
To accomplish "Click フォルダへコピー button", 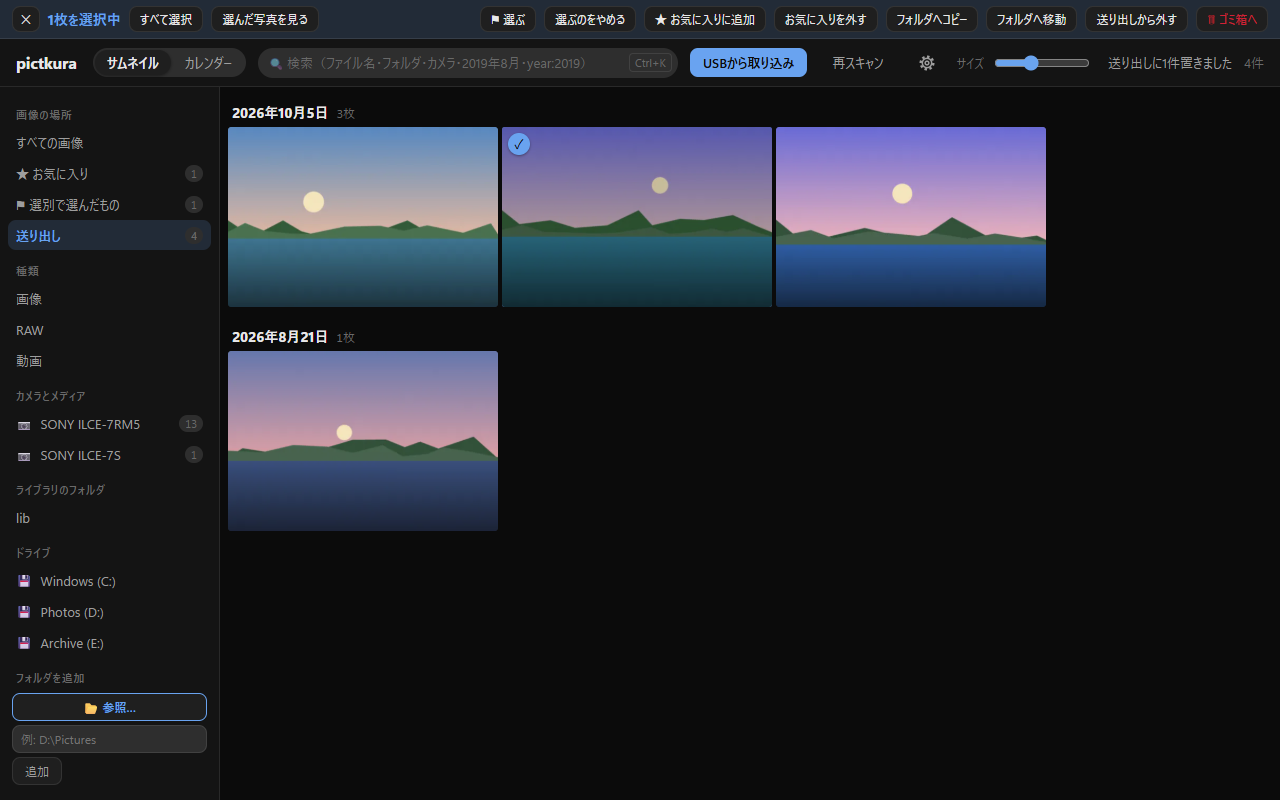I will 932,19.
